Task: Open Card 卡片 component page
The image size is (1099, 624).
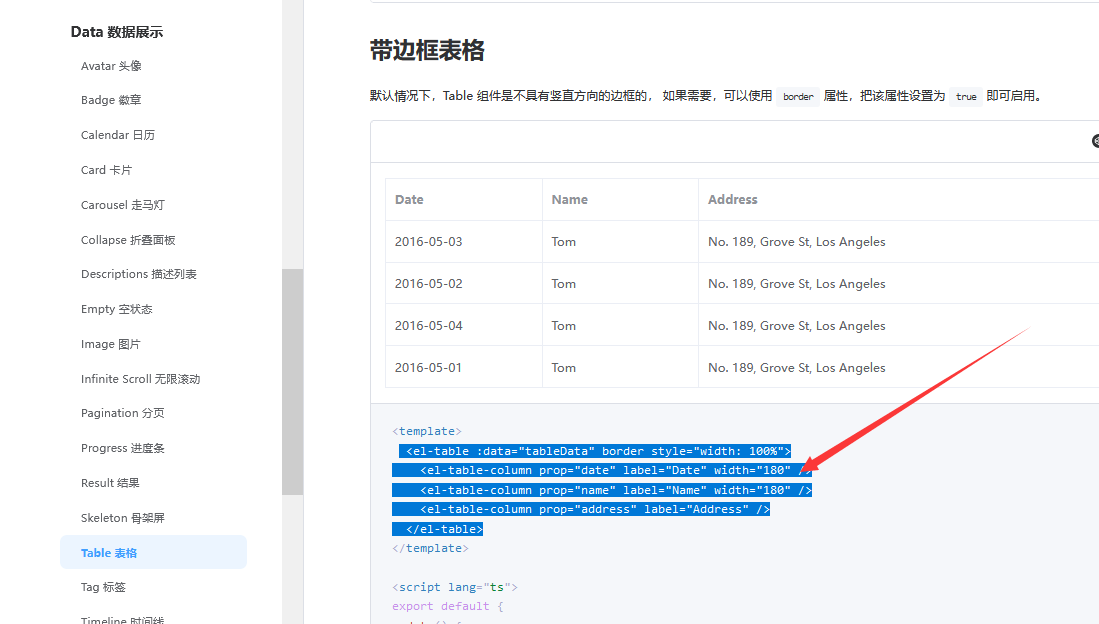Action: pos(106,170)
